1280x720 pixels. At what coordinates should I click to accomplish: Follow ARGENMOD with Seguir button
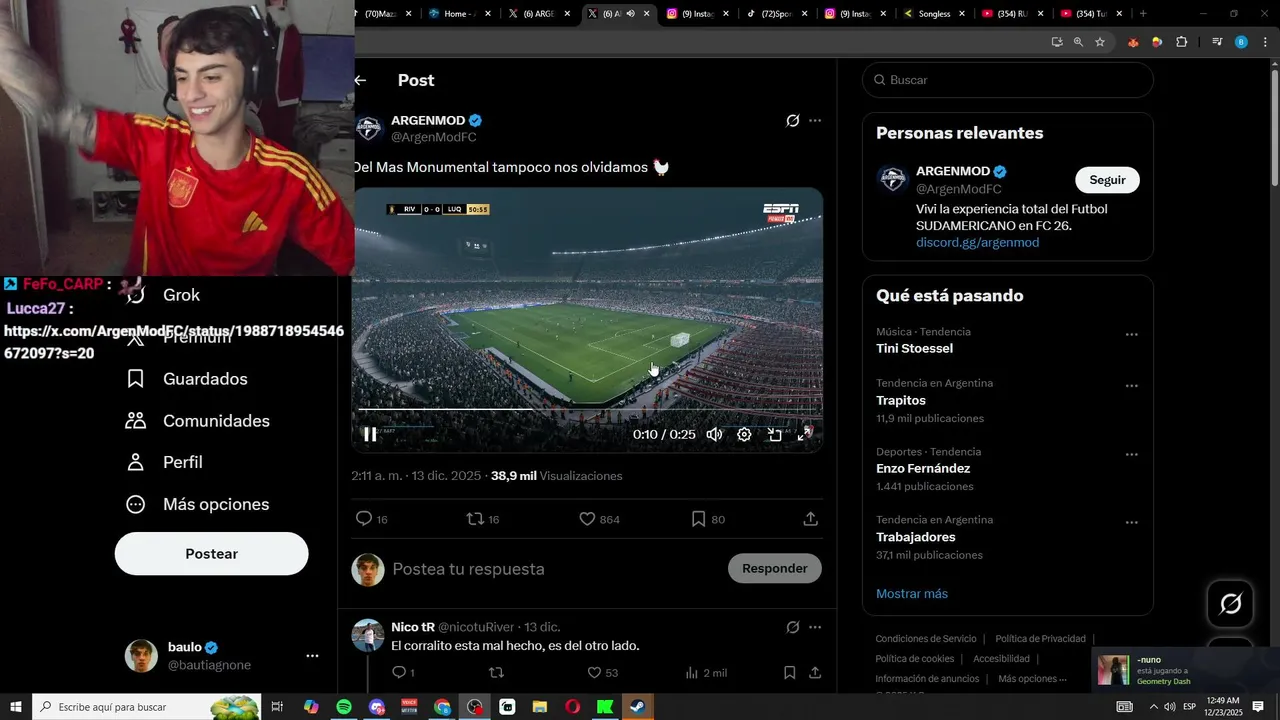click(x=1107, y=180)
